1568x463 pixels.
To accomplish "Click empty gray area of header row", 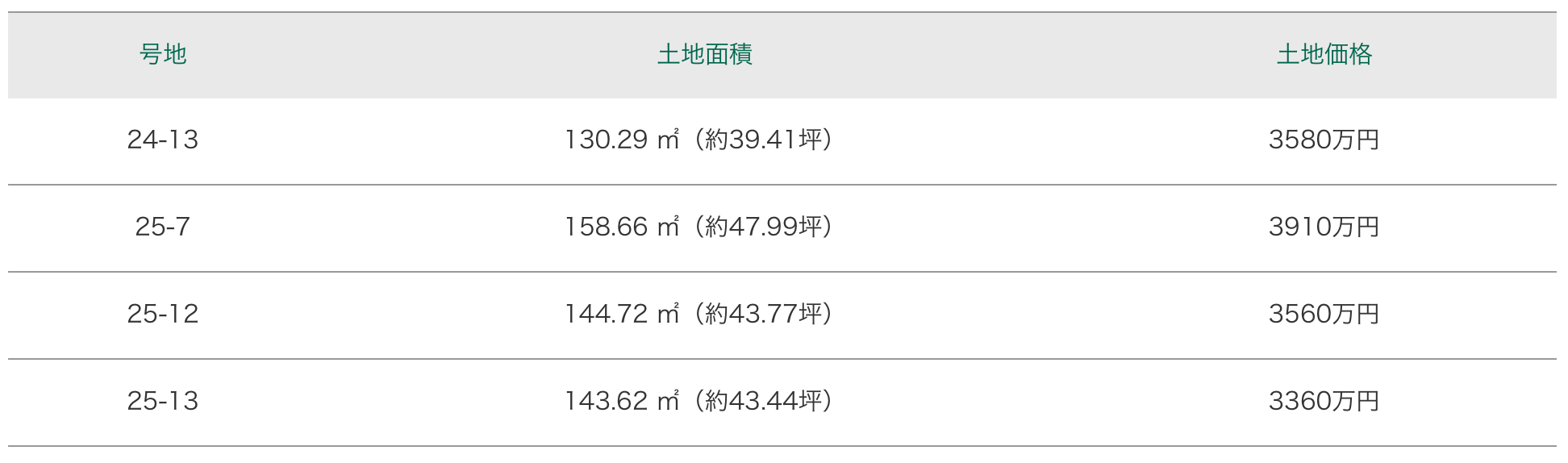I will click(1008, 55).
